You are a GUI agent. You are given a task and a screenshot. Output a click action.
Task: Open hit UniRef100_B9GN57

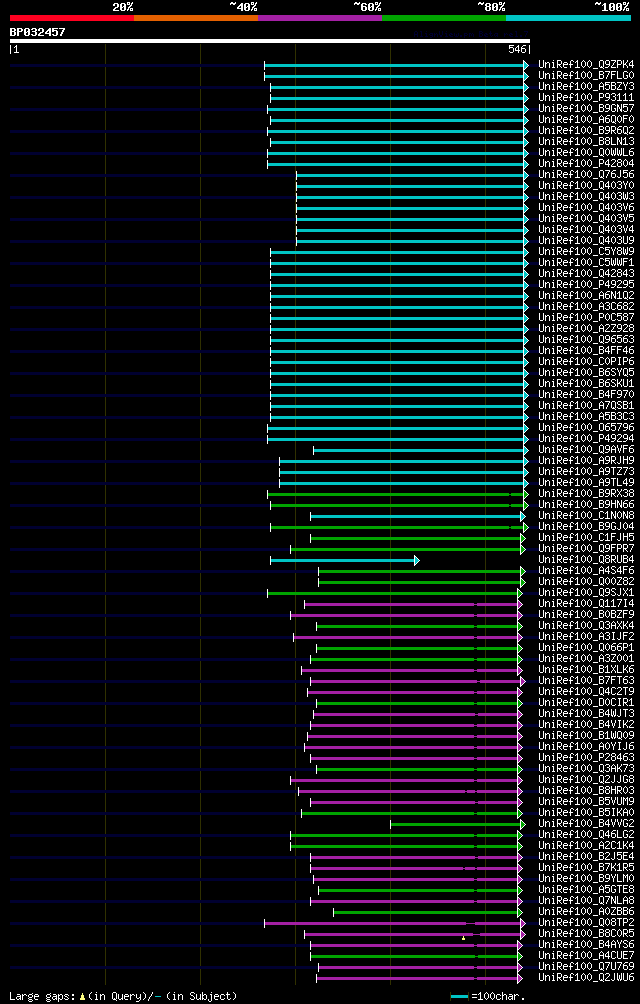pyautogui.click(x=586, y=109)
